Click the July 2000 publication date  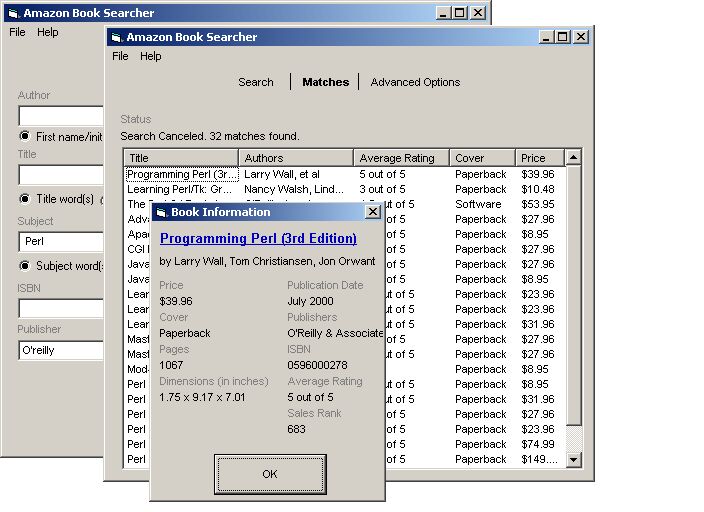310,301
